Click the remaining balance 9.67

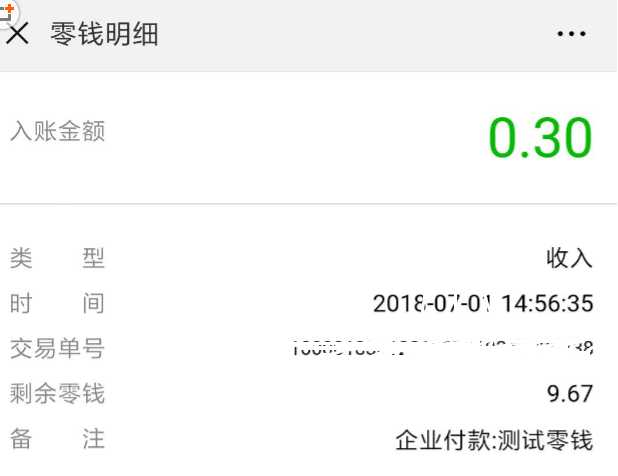coord(570,394)
